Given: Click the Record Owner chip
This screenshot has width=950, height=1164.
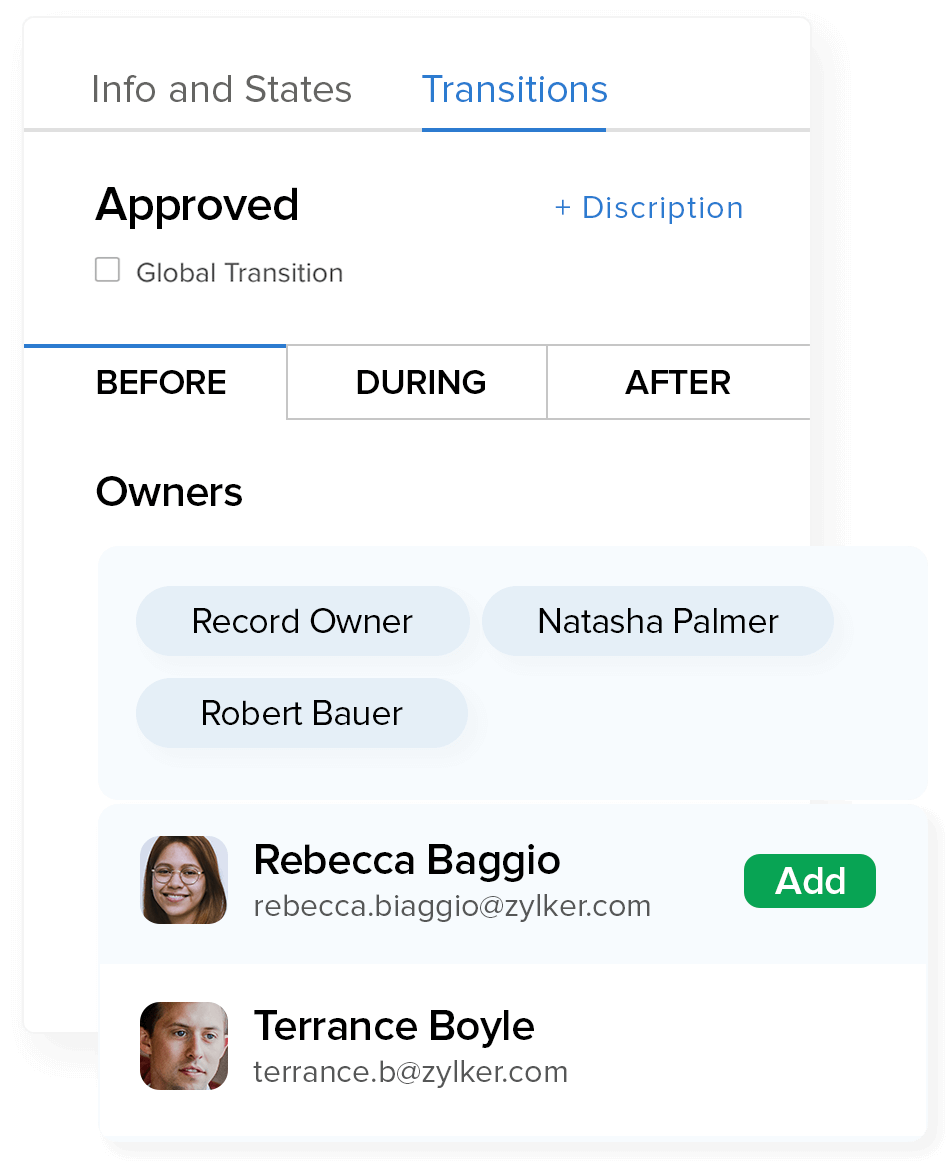Looking at the screenshot, I should (302, 621).
